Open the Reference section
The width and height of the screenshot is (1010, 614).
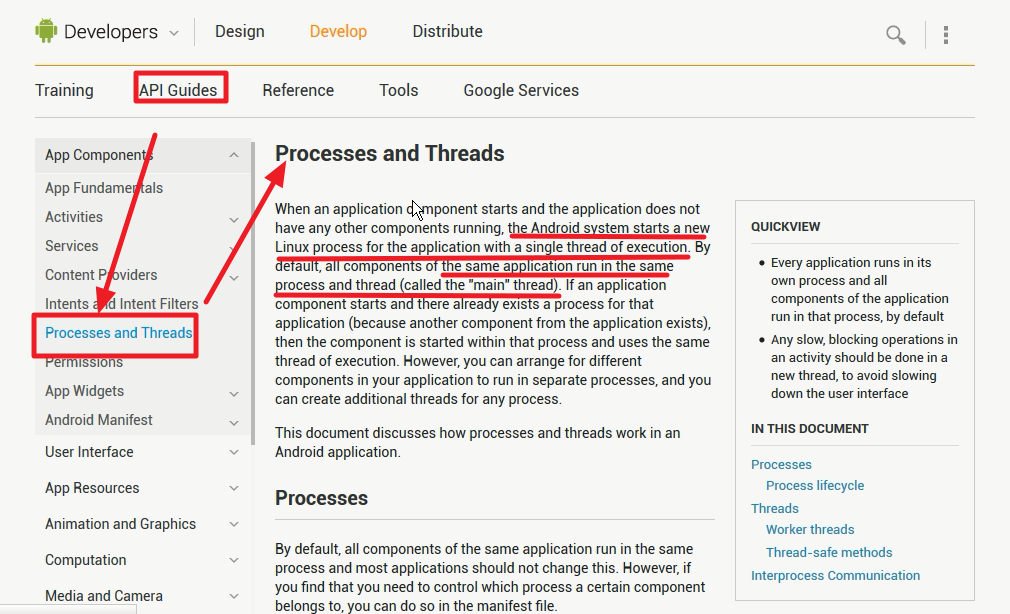(298, 90)
